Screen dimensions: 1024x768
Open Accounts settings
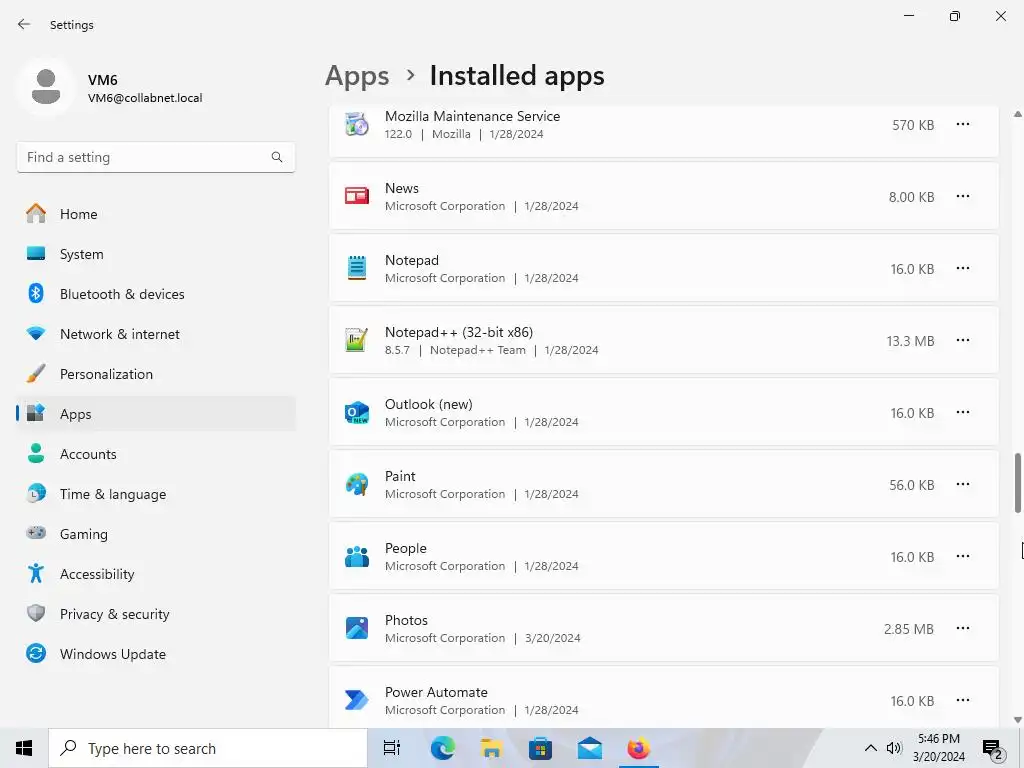pos(156,454)
